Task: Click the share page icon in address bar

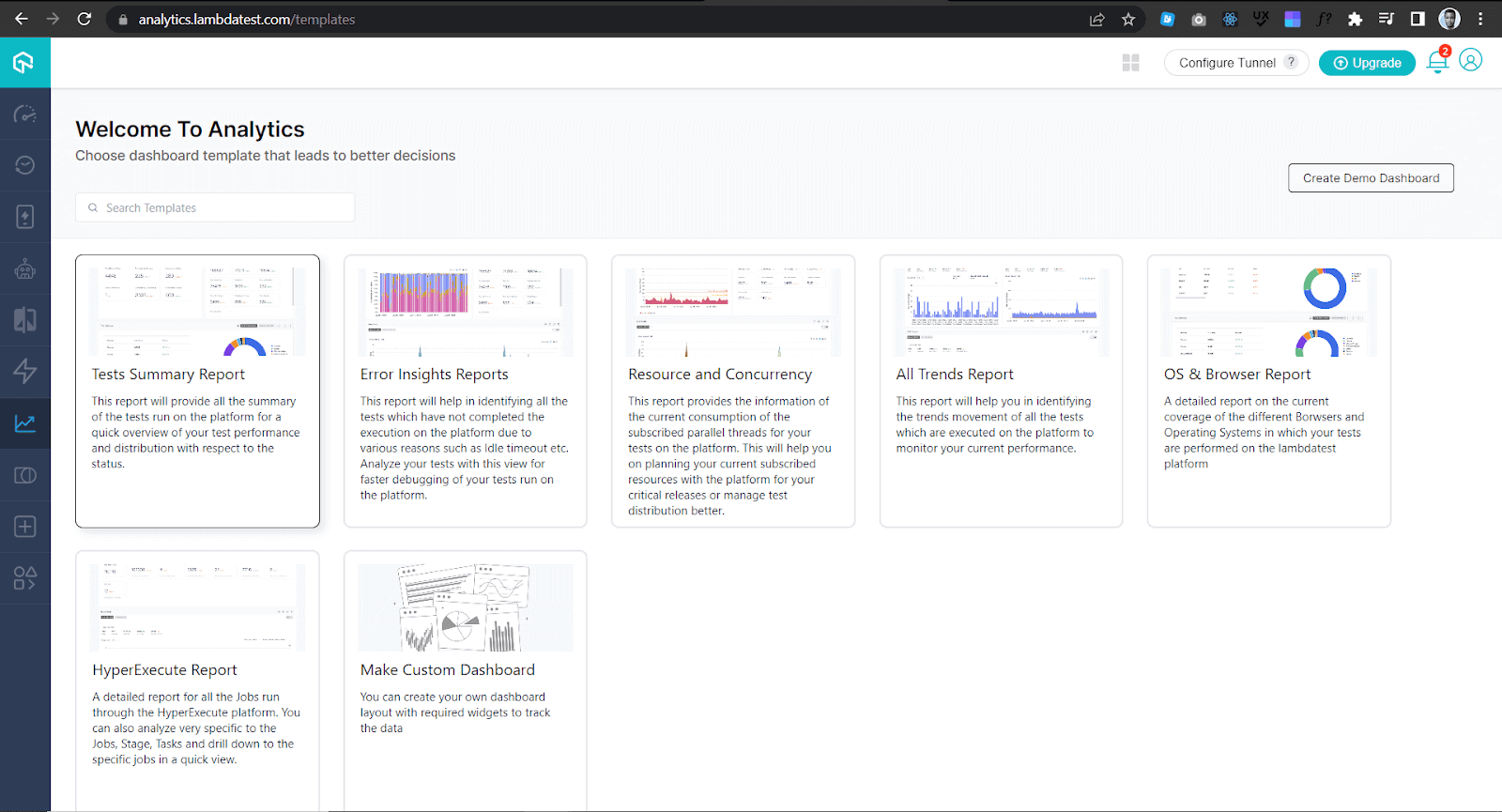Action: pyautogui.click(x=1096, y=19)
